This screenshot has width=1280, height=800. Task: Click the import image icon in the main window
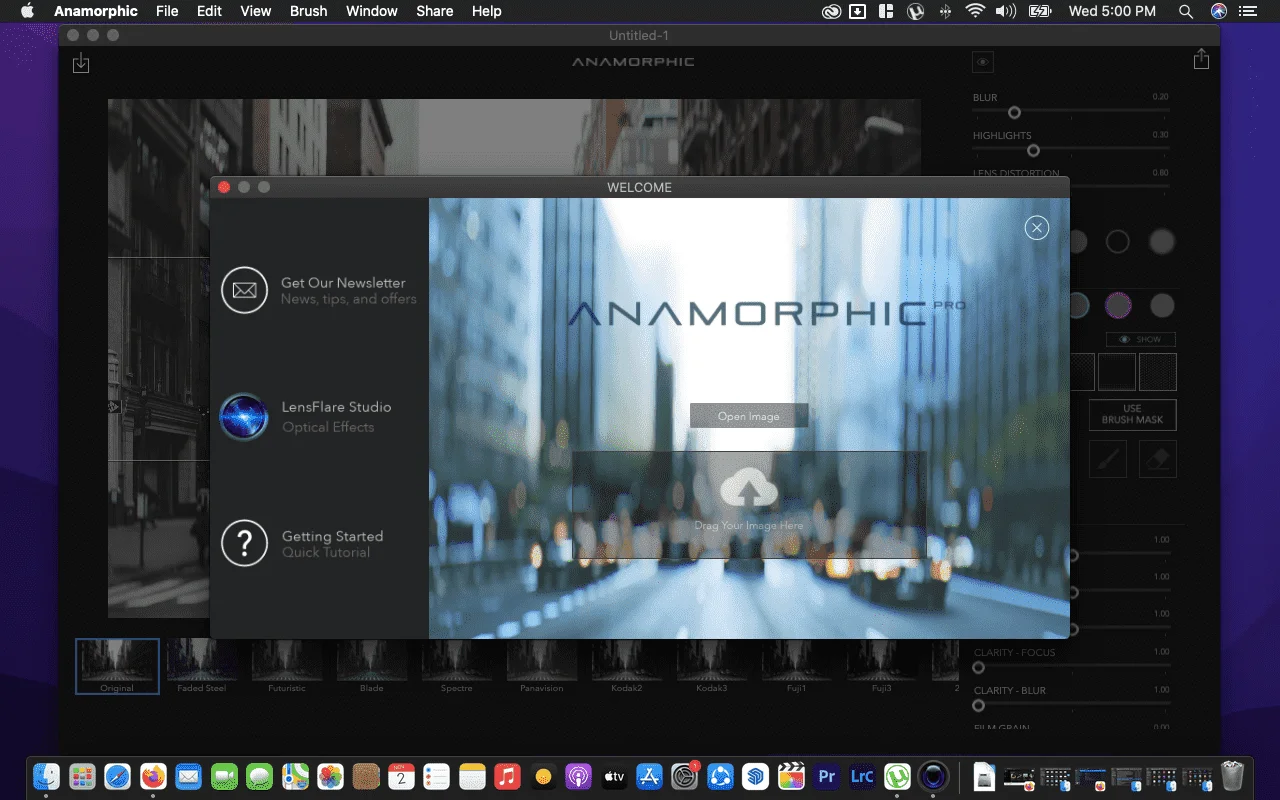[81, 63]
